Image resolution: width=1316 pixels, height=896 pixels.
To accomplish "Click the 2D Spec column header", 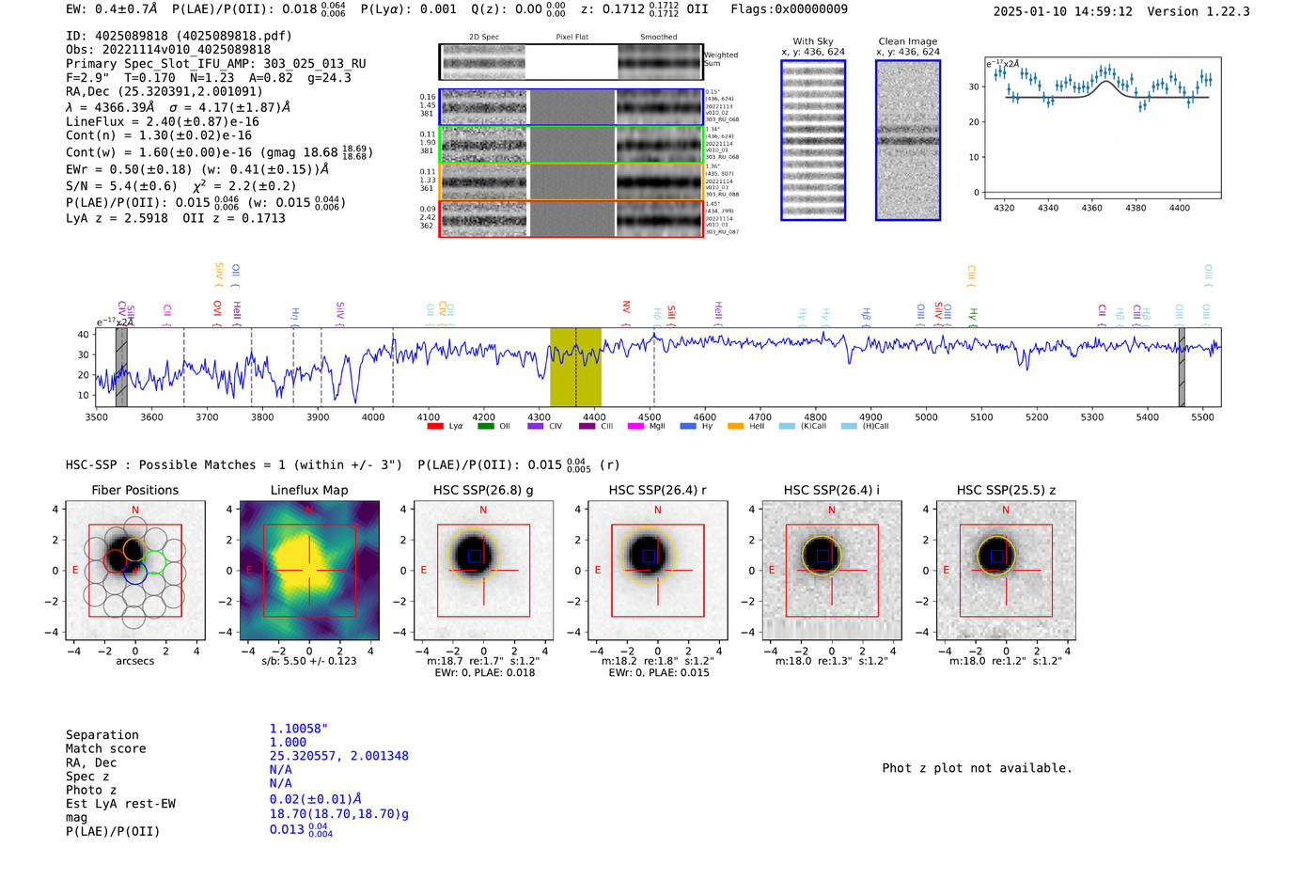I will tap(484, 37).
